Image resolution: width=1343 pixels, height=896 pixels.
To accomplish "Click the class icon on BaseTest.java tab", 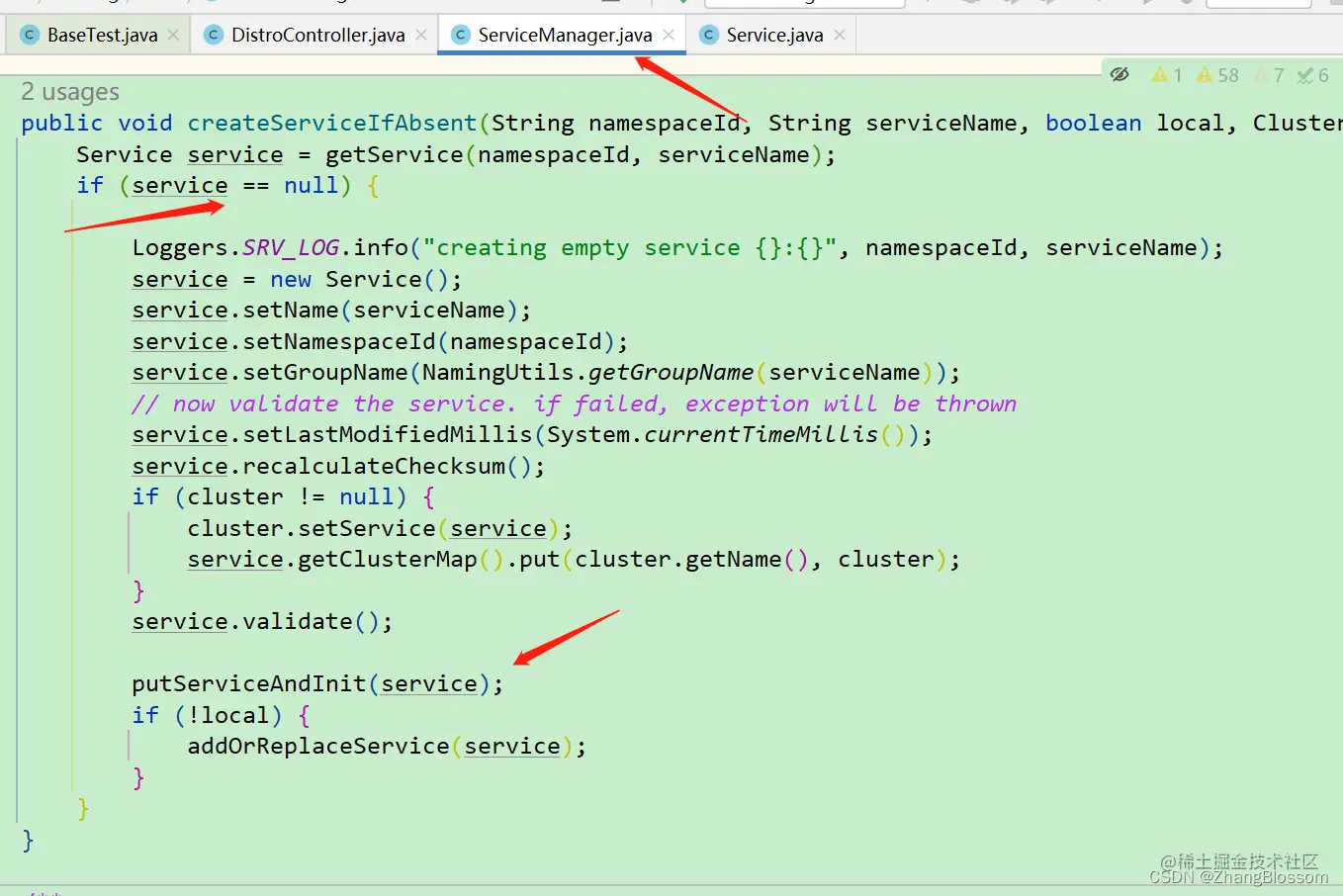I will (30, 36).
